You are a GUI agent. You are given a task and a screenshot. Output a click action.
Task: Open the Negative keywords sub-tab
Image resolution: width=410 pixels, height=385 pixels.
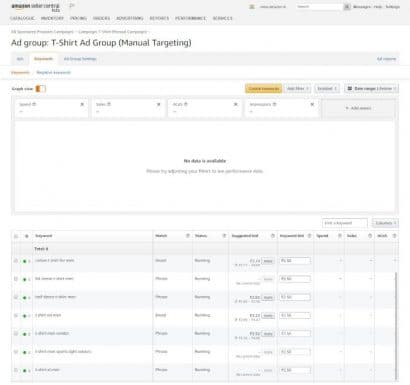53,72
